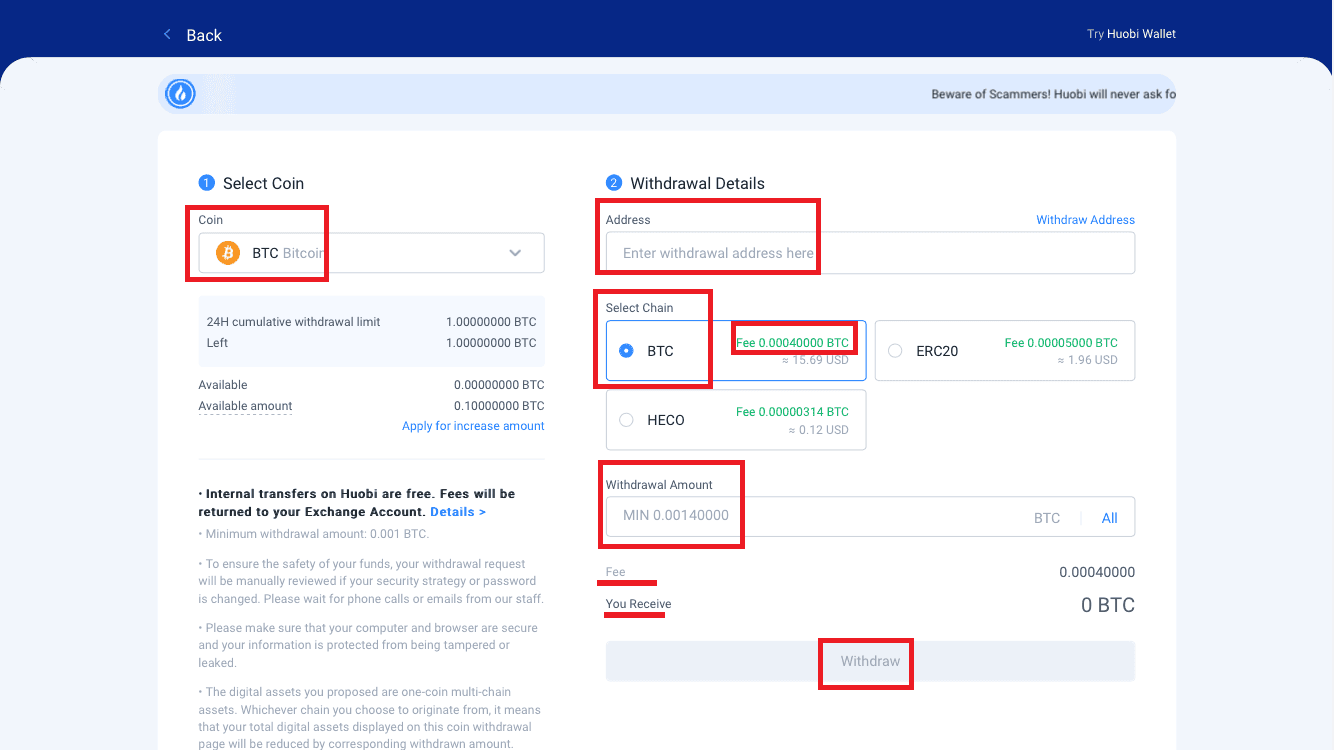Click Apply for increase amount link

coord(473,426)
